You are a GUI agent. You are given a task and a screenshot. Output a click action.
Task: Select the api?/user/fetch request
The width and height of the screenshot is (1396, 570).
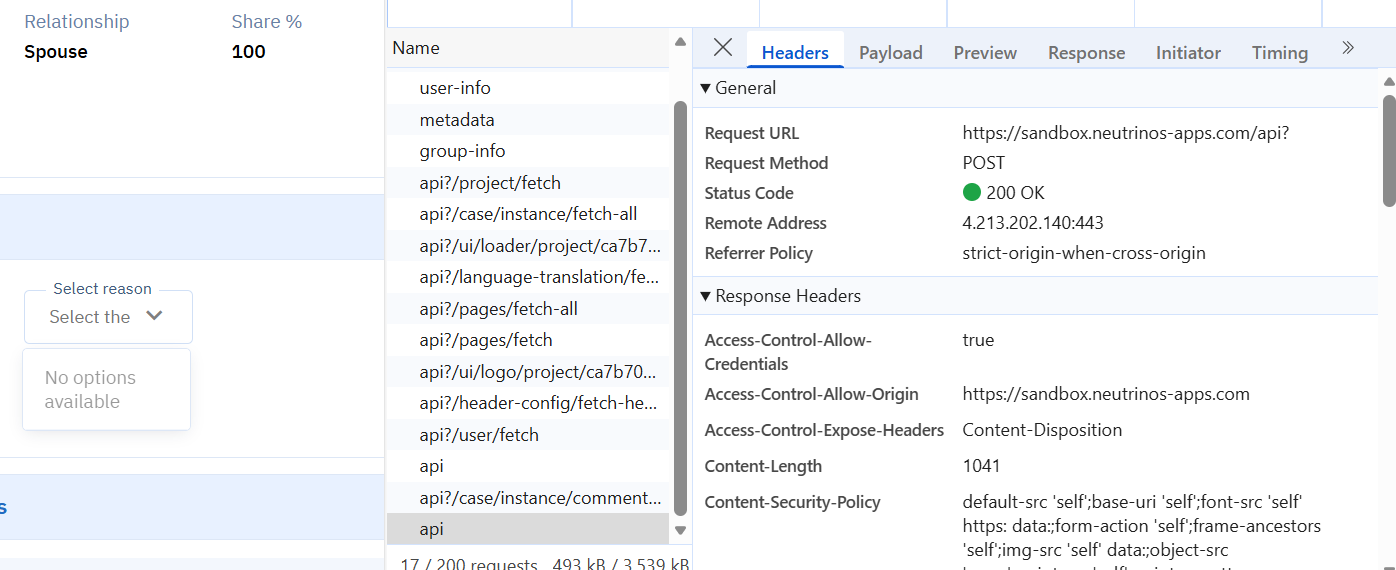(528, 435)
